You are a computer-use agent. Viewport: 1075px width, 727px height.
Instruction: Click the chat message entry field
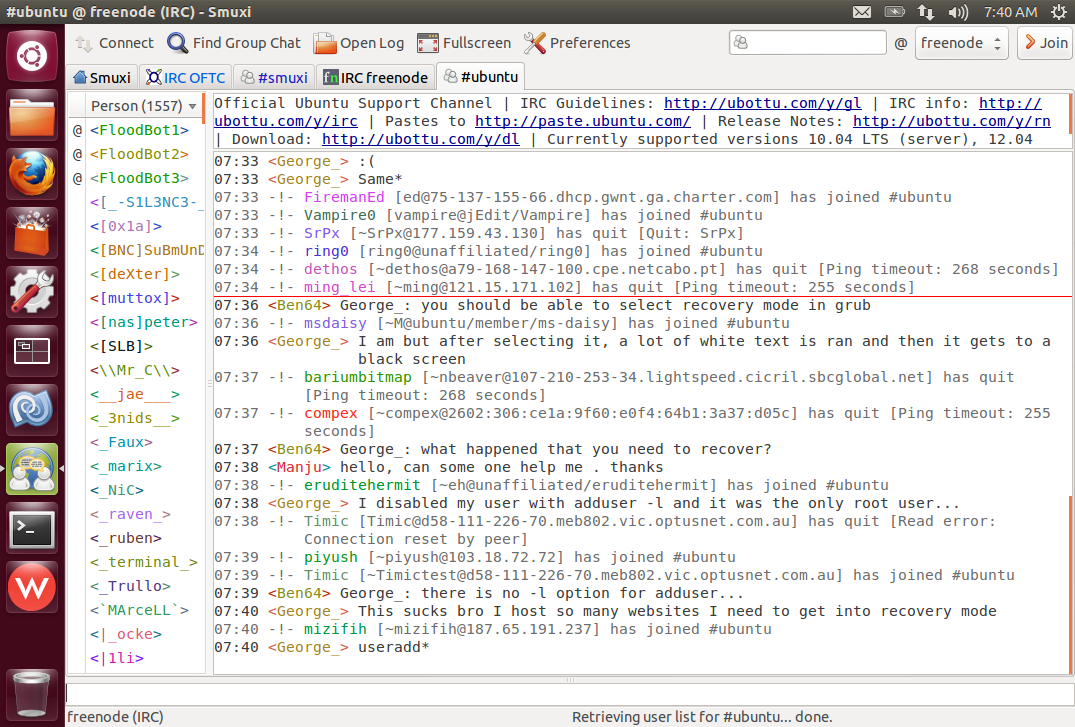[568, 692]
